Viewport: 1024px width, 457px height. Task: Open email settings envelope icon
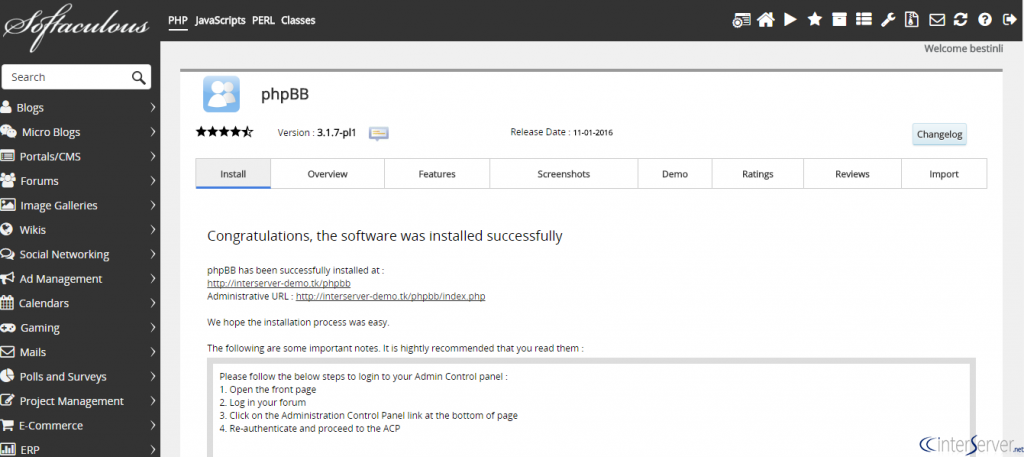point(936,20)
